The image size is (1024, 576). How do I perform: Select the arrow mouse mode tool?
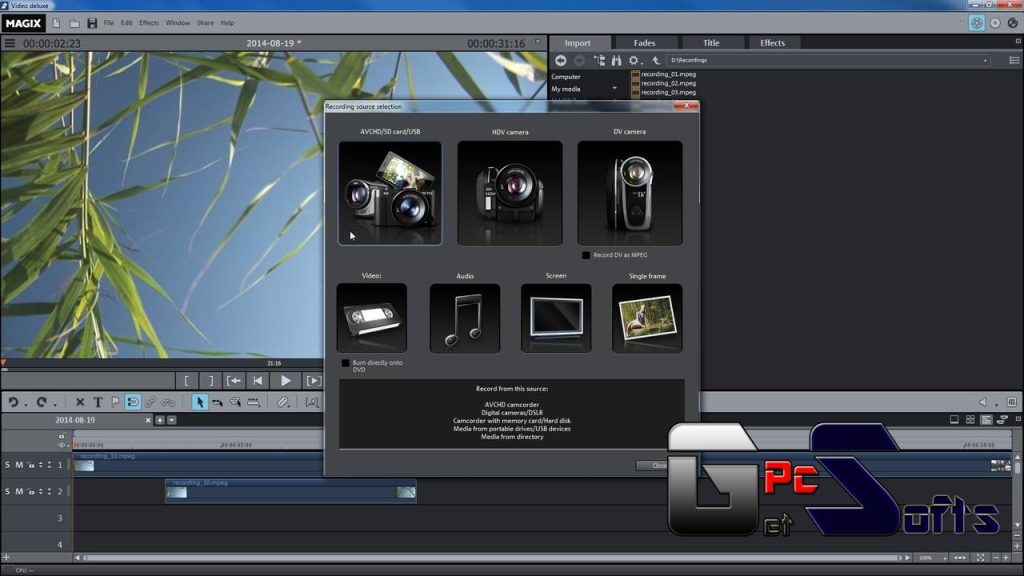pos(200,402)
